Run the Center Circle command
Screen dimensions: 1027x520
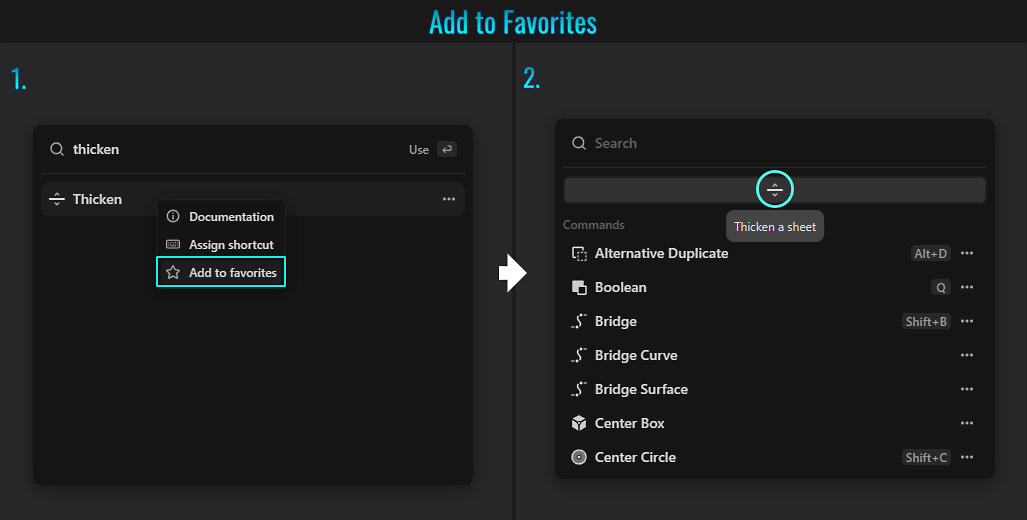coord(775,458)
